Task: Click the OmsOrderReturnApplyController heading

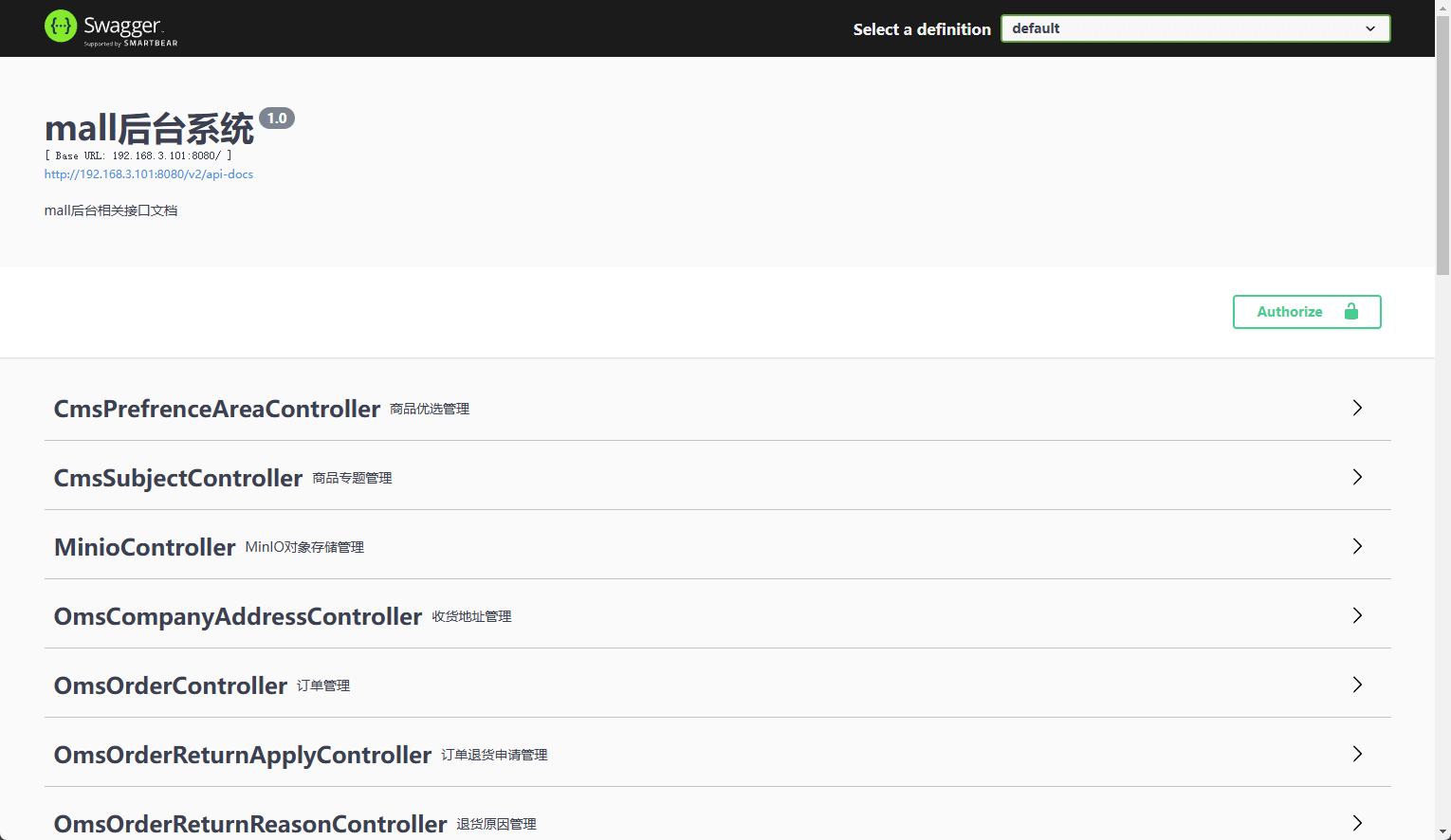Action: coord(243,755)
